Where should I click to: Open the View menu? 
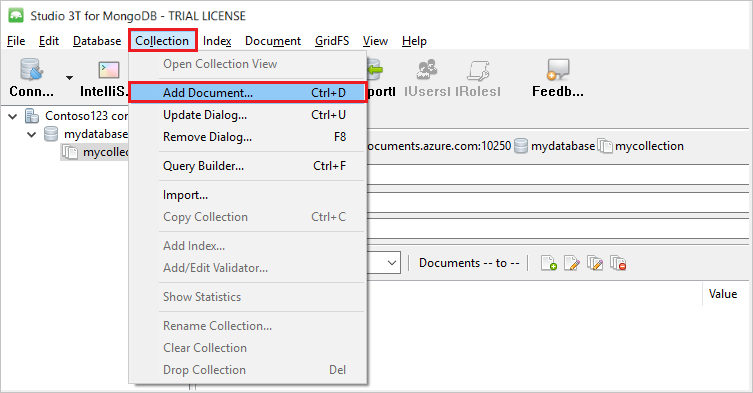375,41
